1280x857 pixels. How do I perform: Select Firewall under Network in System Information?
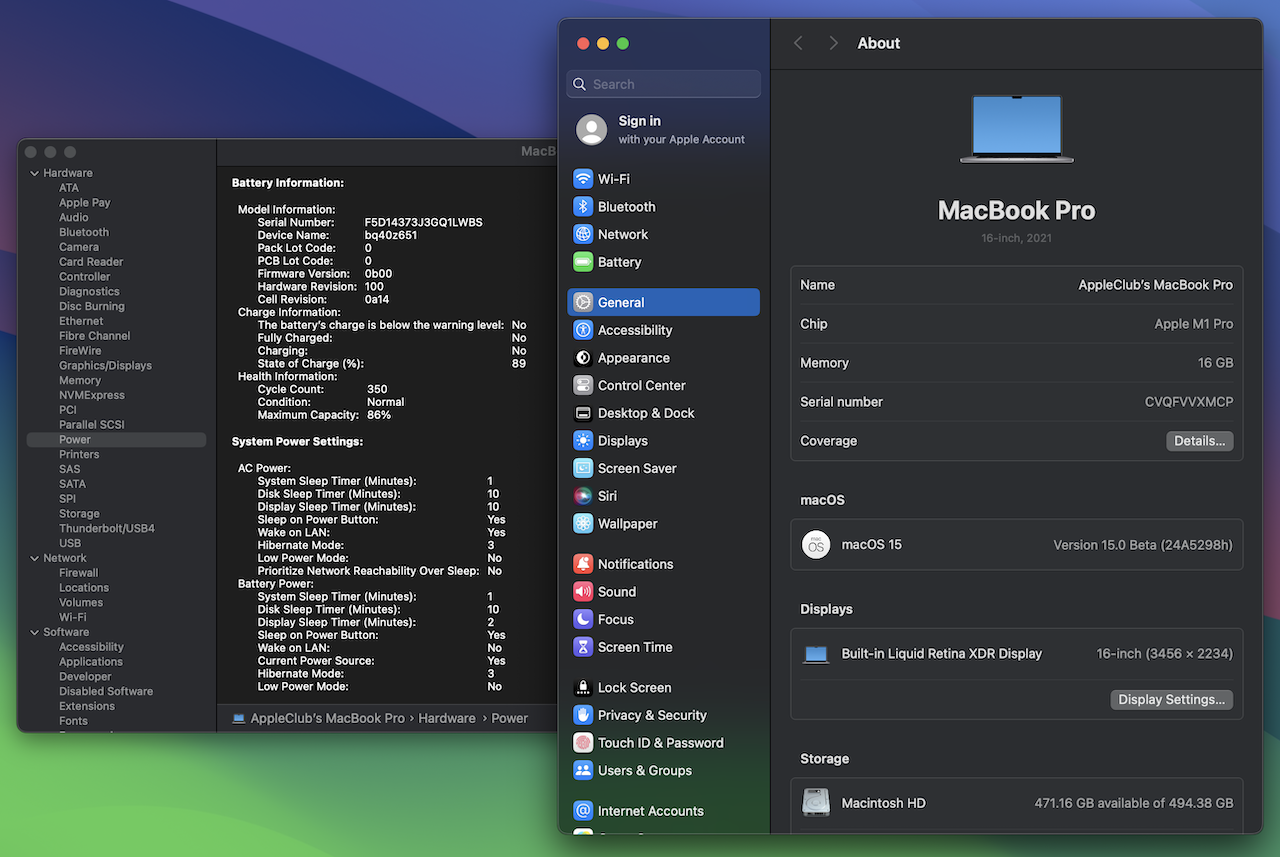pyautogui.click(x=79, y=573)
